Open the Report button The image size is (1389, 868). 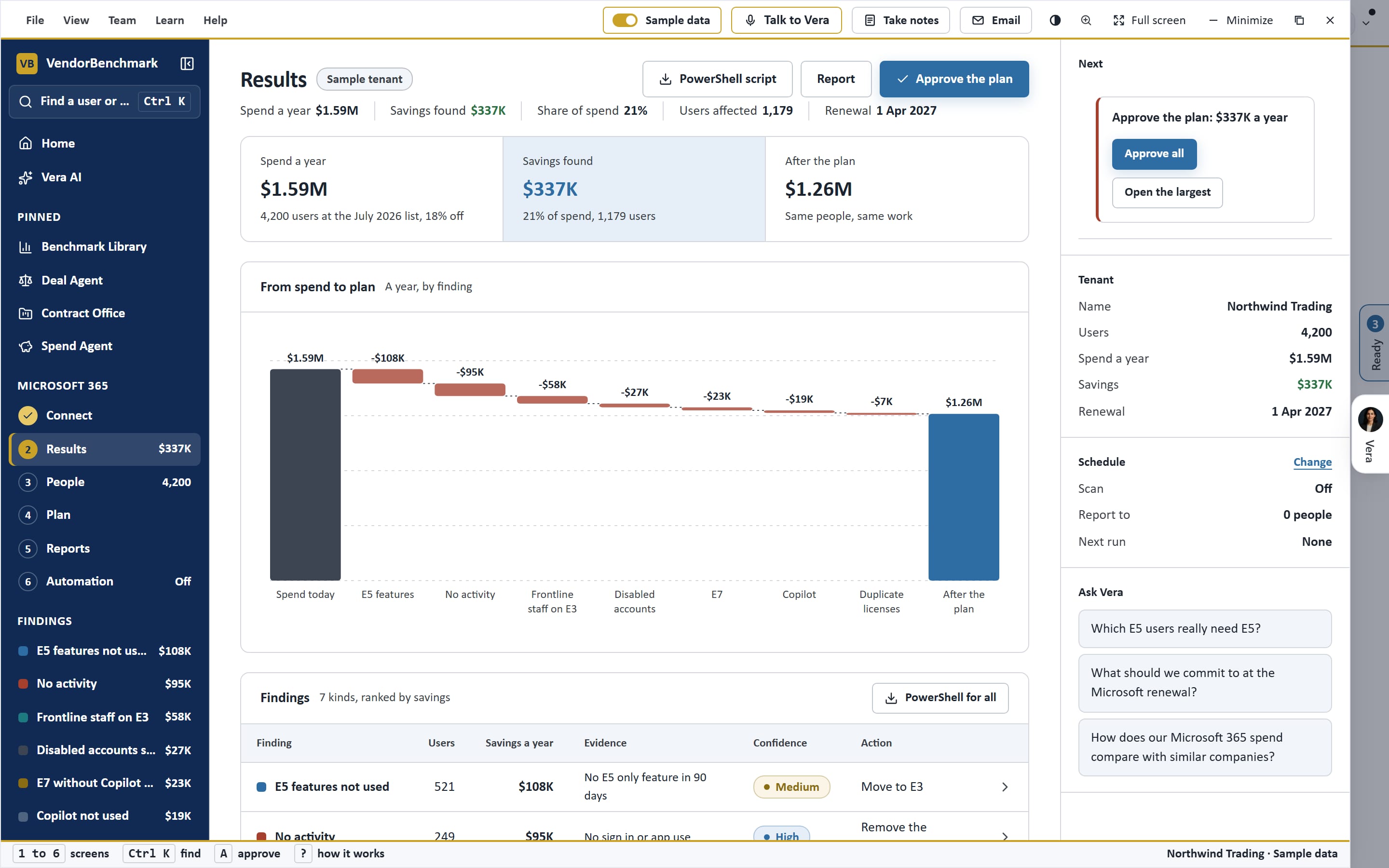[836, 79]
